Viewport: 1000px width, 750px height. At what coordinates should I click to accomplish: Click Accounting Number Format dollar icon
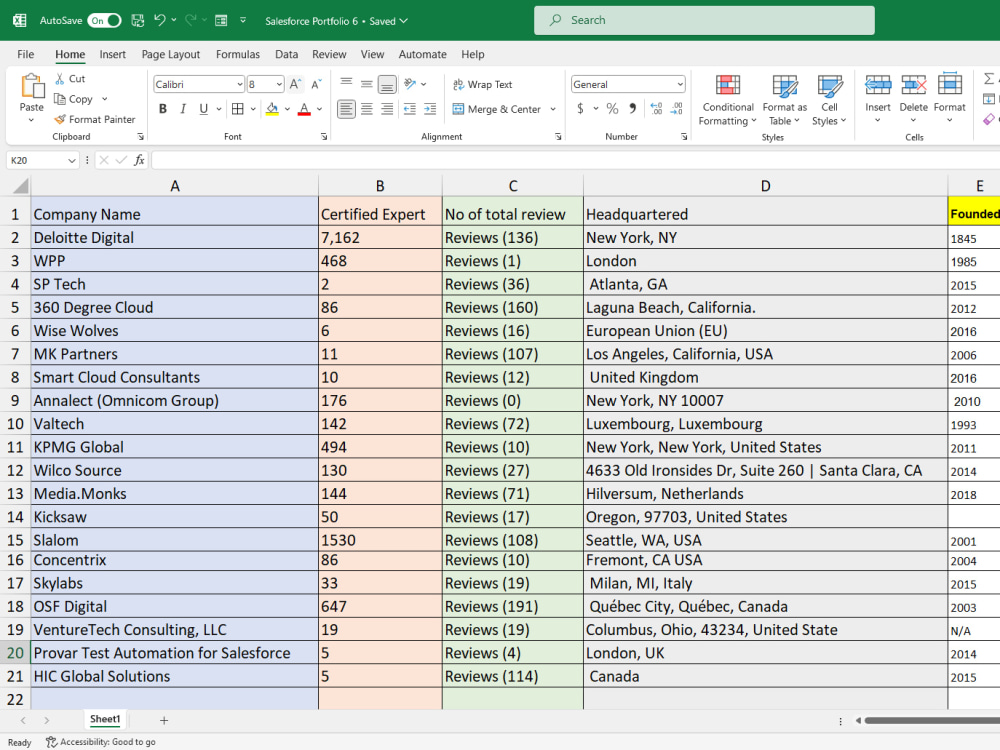580,108
